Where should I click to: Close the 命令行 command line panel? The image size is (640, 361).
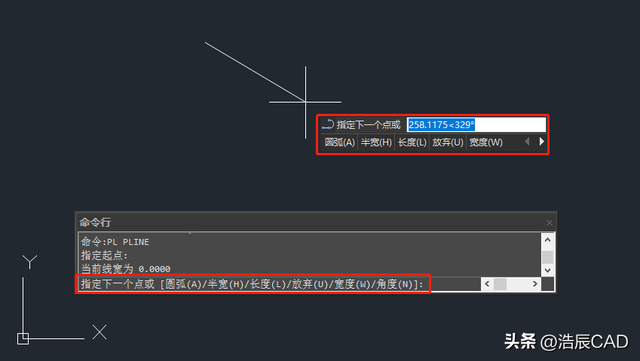point(549,223)
